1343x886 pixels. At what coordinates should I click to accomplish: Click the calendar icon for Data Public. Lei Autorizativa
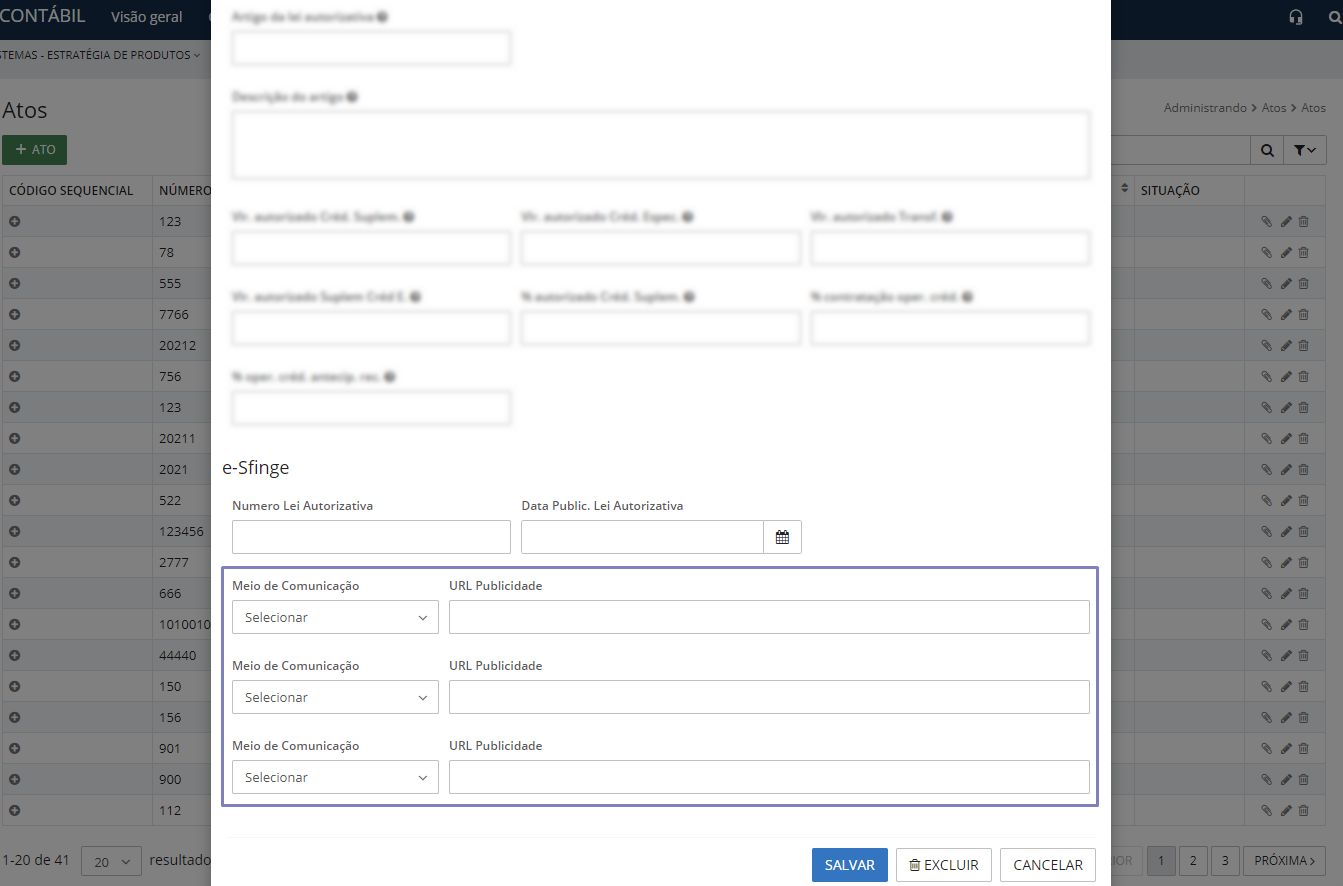tap(782, 537)
